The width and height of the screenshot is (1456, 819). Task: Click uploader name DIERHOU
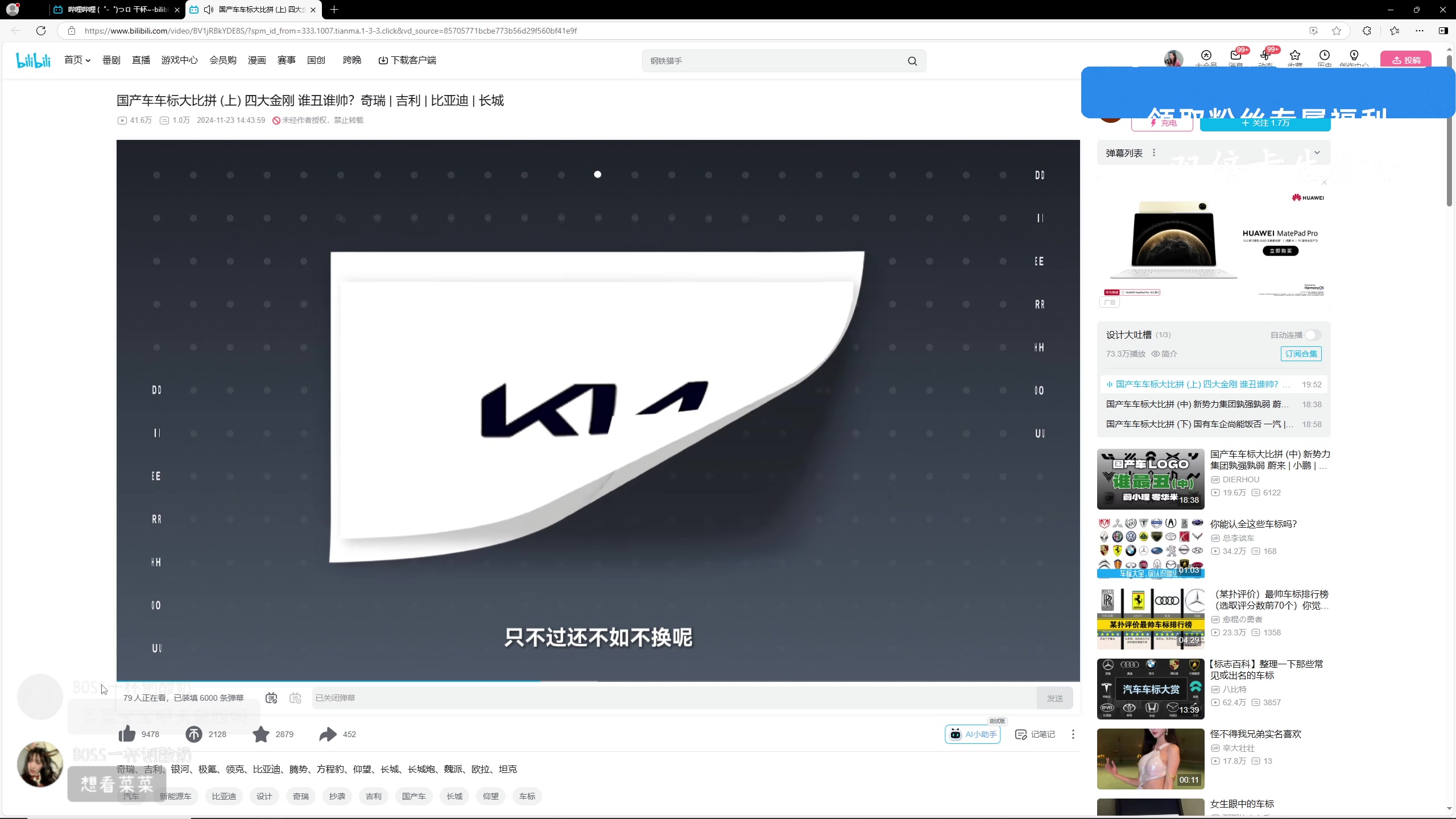(1241, 479)
